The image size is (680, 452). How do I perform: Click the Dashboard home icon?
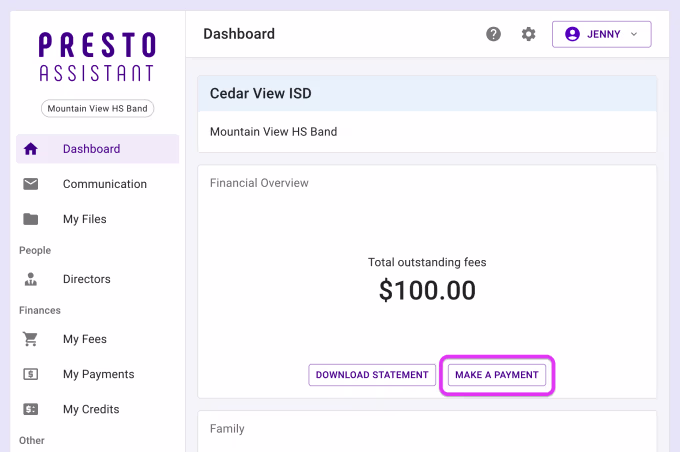[31, 149]
